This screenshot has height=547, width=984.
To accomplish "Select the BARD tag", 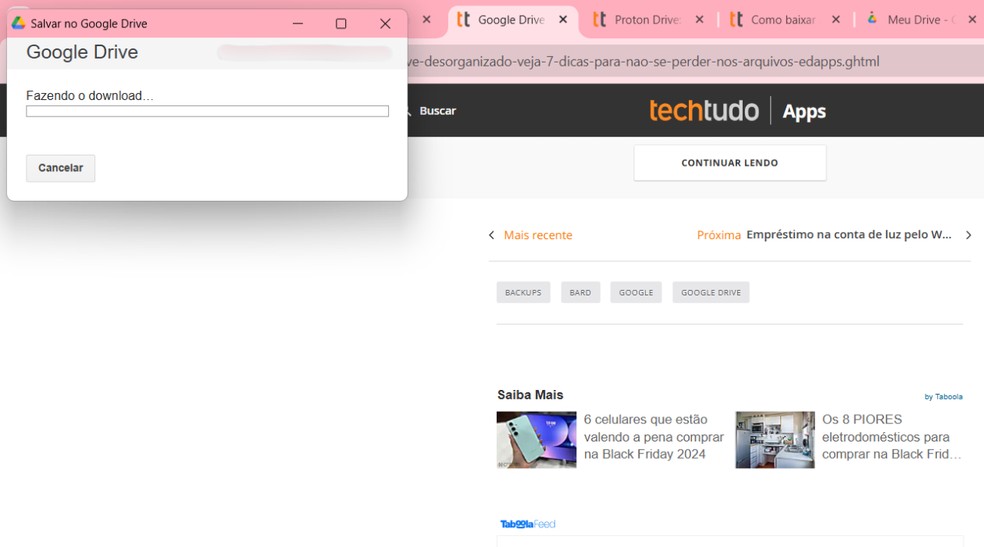I will point(580,292).
